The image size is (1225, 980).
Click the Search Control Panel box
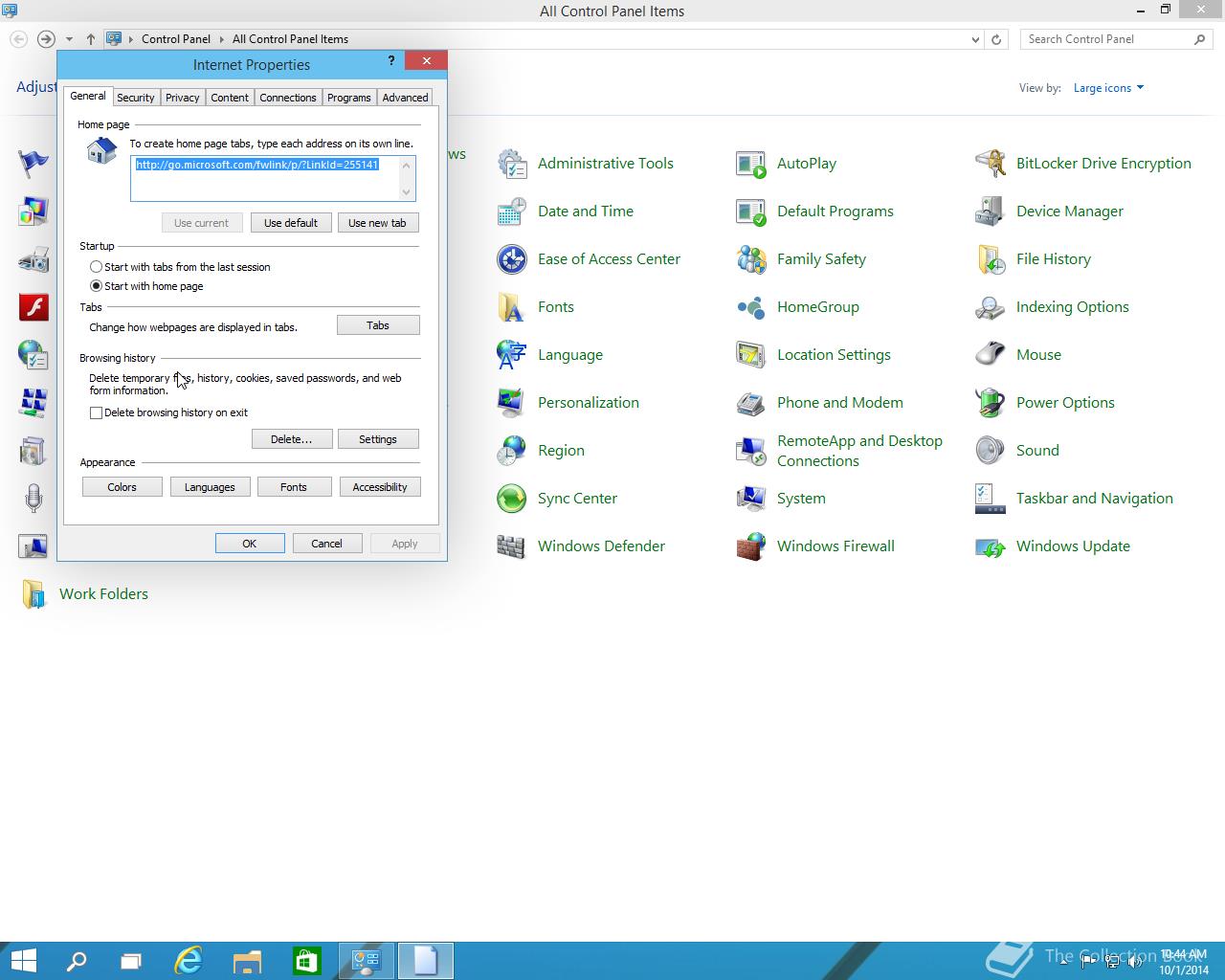[1116, 39]
